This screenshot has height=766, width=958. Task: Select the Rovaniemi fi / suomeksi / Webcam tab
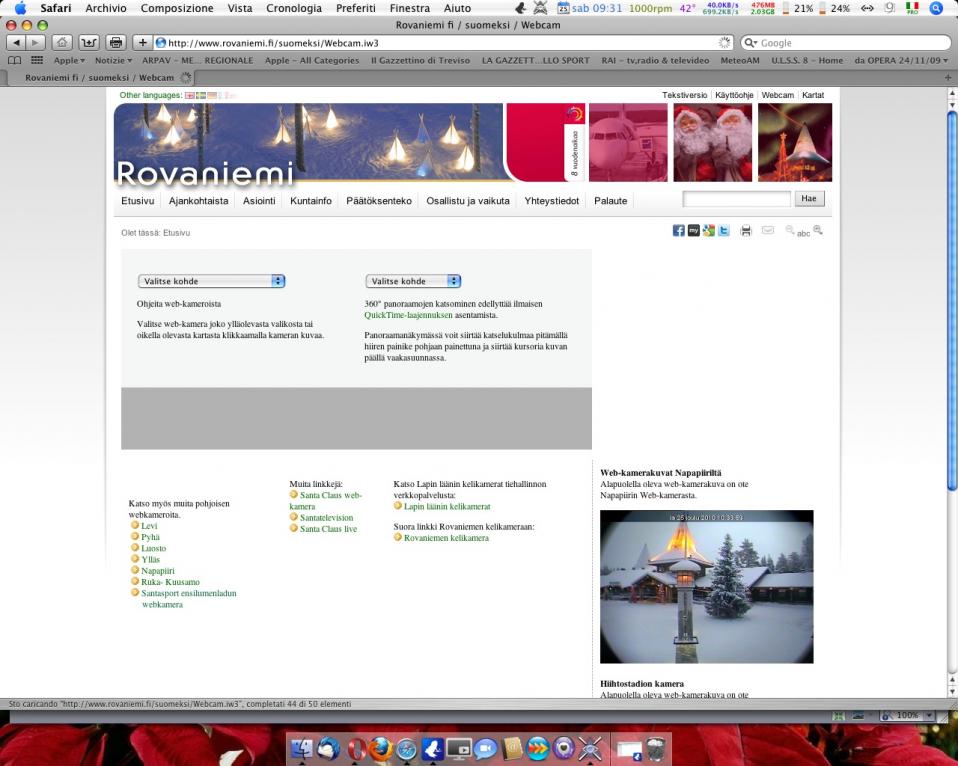coord(100,78)
